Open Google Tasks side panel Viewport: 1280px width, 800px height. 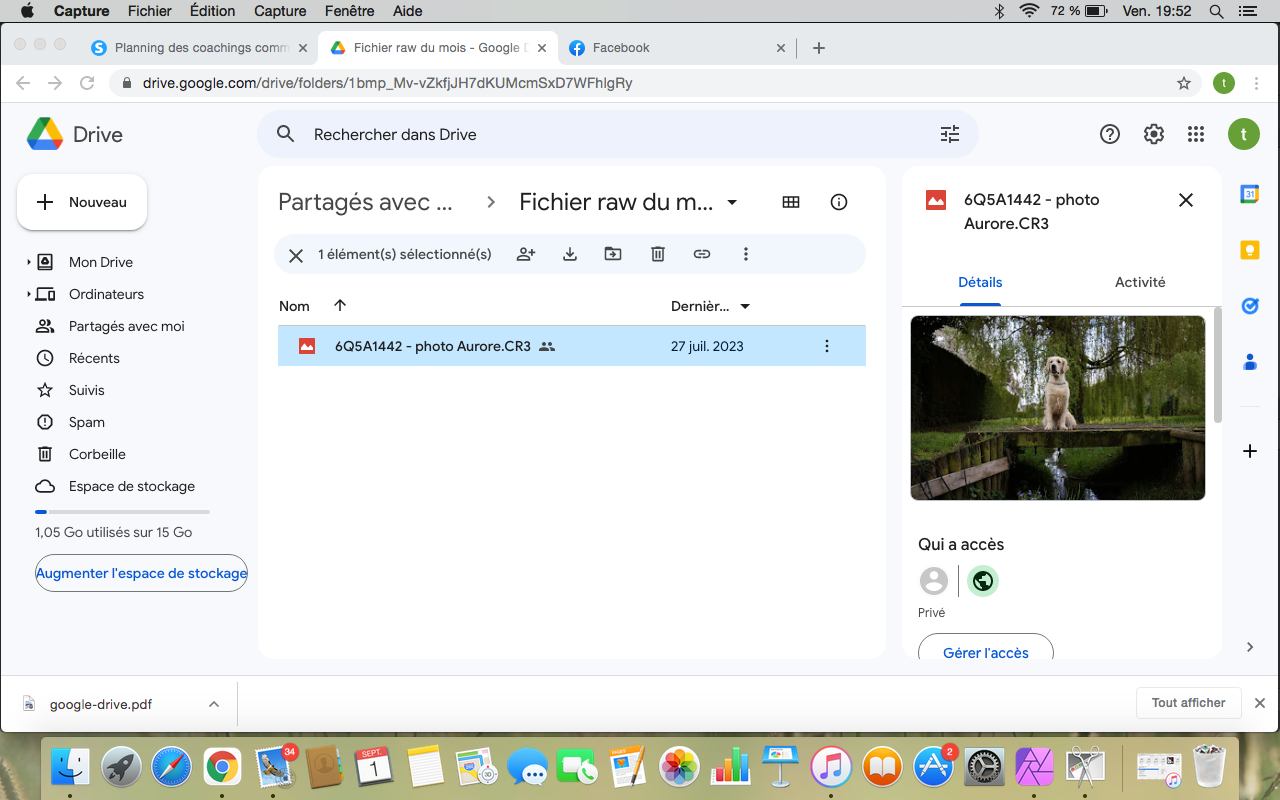[1249, 306]
